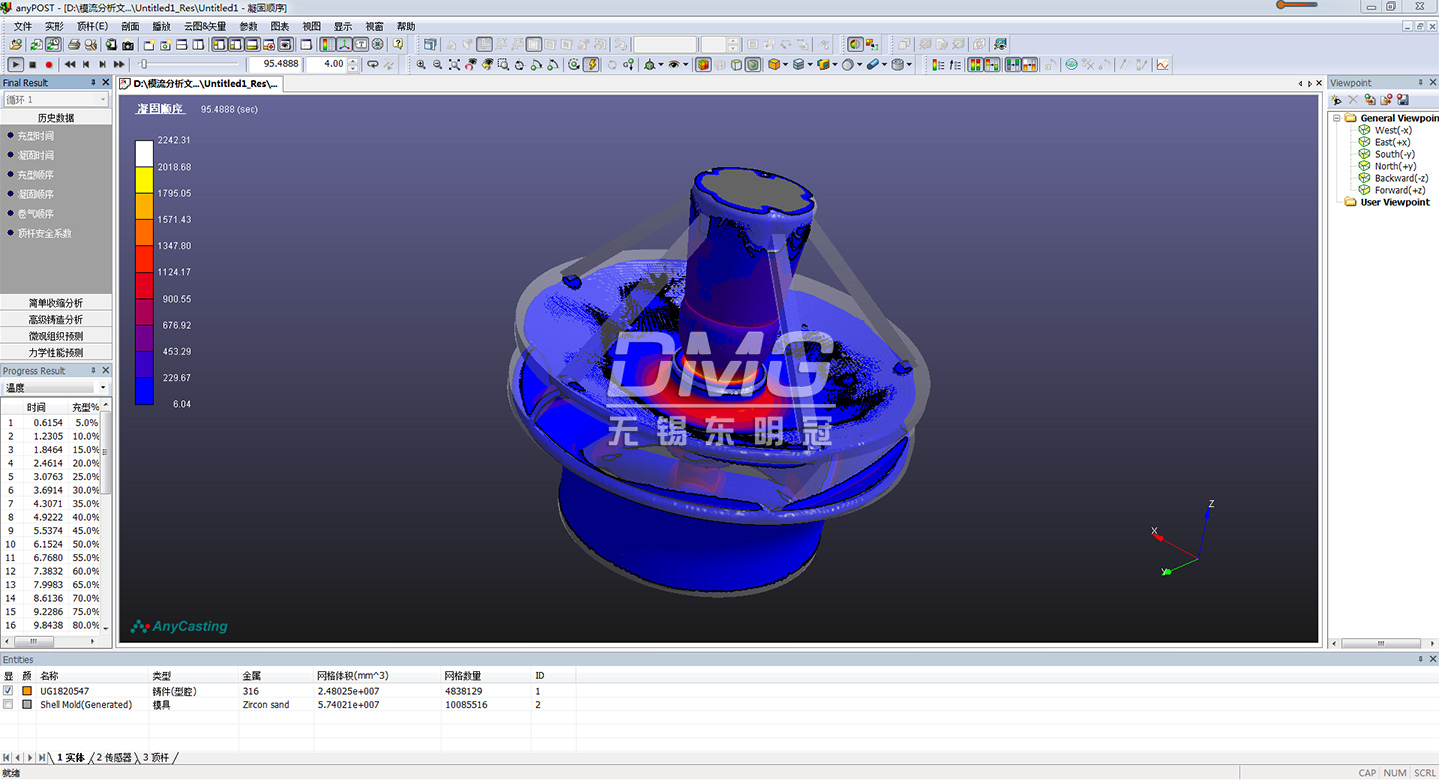The width and height of the screenshot is (1439, 780).
Task: Click the orange color swatch for UG1820547
Action: [x=27, y=691]
